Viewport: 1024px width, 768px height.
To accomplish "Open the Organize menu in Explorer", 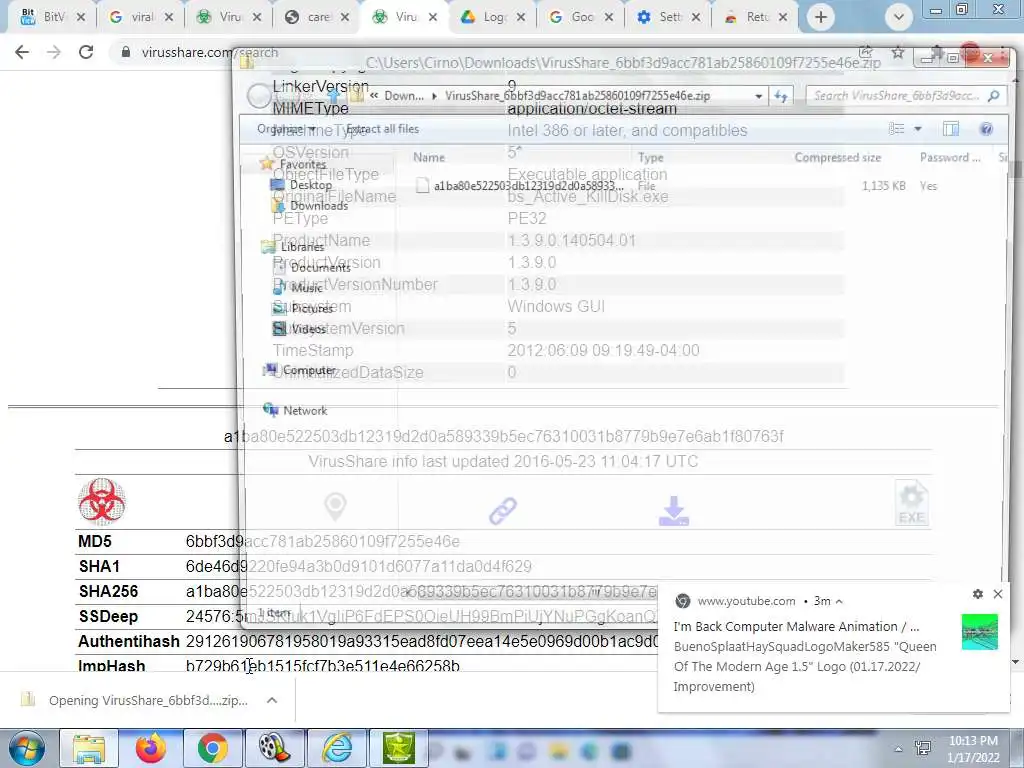I will [285, 129].
